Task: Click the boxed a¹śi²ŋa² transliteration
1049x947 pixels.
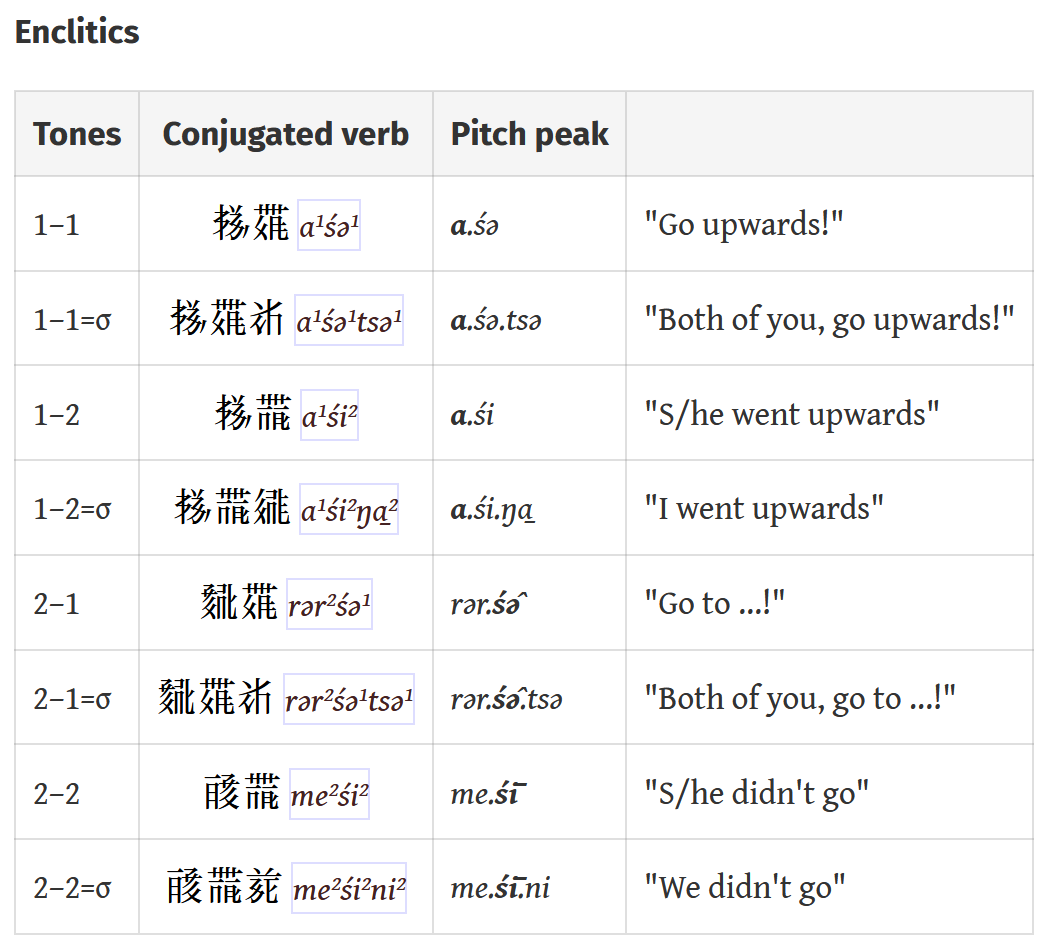Action: [x=349, y=510]
